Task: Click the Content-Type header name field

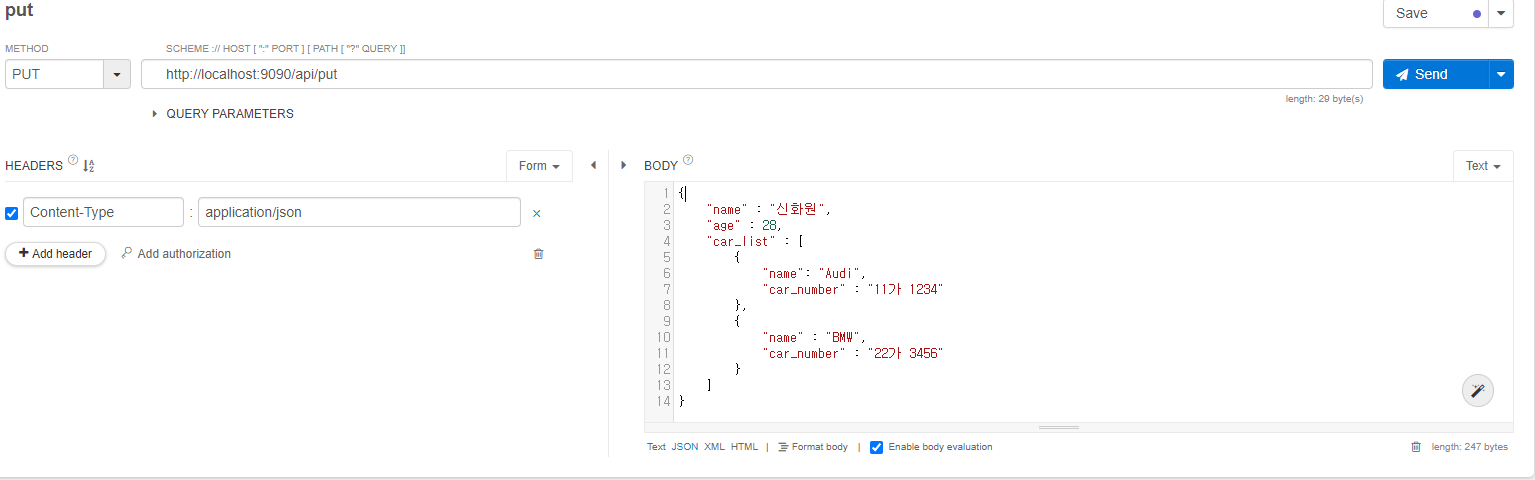Action: point(103,212)
